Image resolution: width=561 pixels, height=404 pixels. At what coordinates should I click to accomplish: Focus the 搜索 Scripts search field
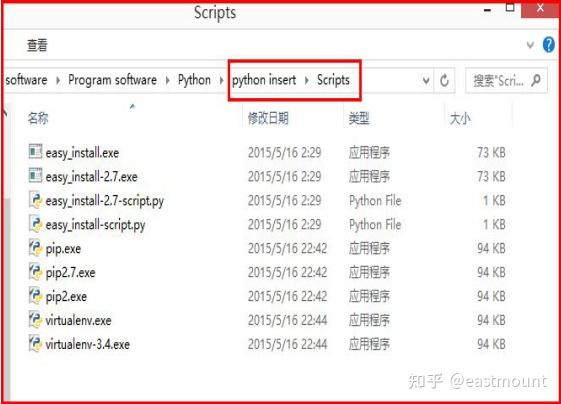499,81
